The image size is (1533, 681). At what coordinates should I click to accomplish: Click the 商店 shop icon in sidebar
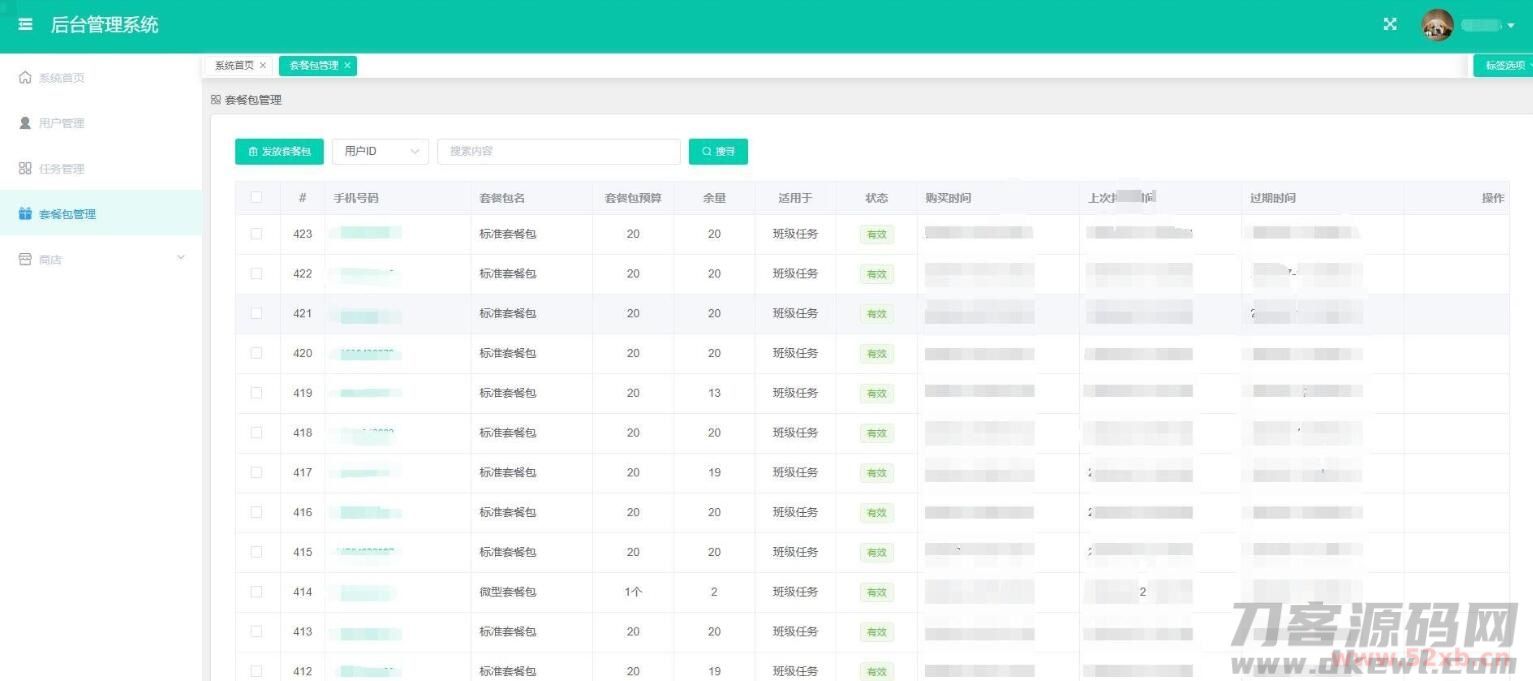(x=25, y=259)
